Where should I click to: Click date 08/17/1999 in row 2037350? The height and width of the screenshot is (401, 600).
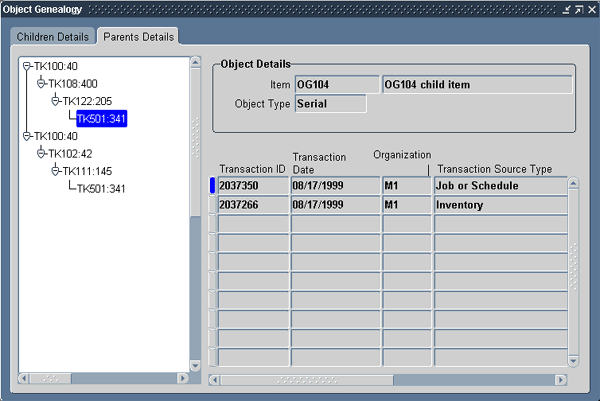point(335,186)
